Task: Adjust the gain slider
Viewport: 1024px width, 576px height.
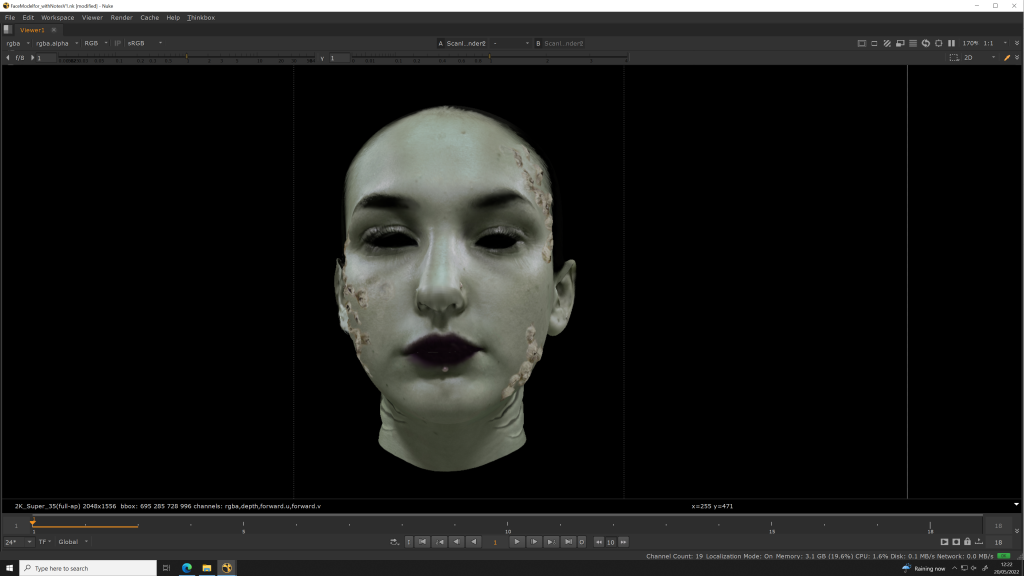Action: (x=186, y=58)
